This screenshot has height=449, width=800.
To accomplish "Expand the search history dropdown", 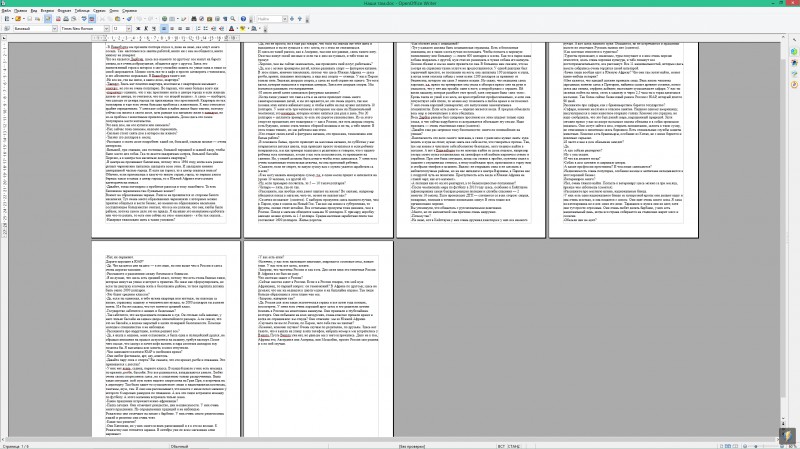I will pos(285,19).
